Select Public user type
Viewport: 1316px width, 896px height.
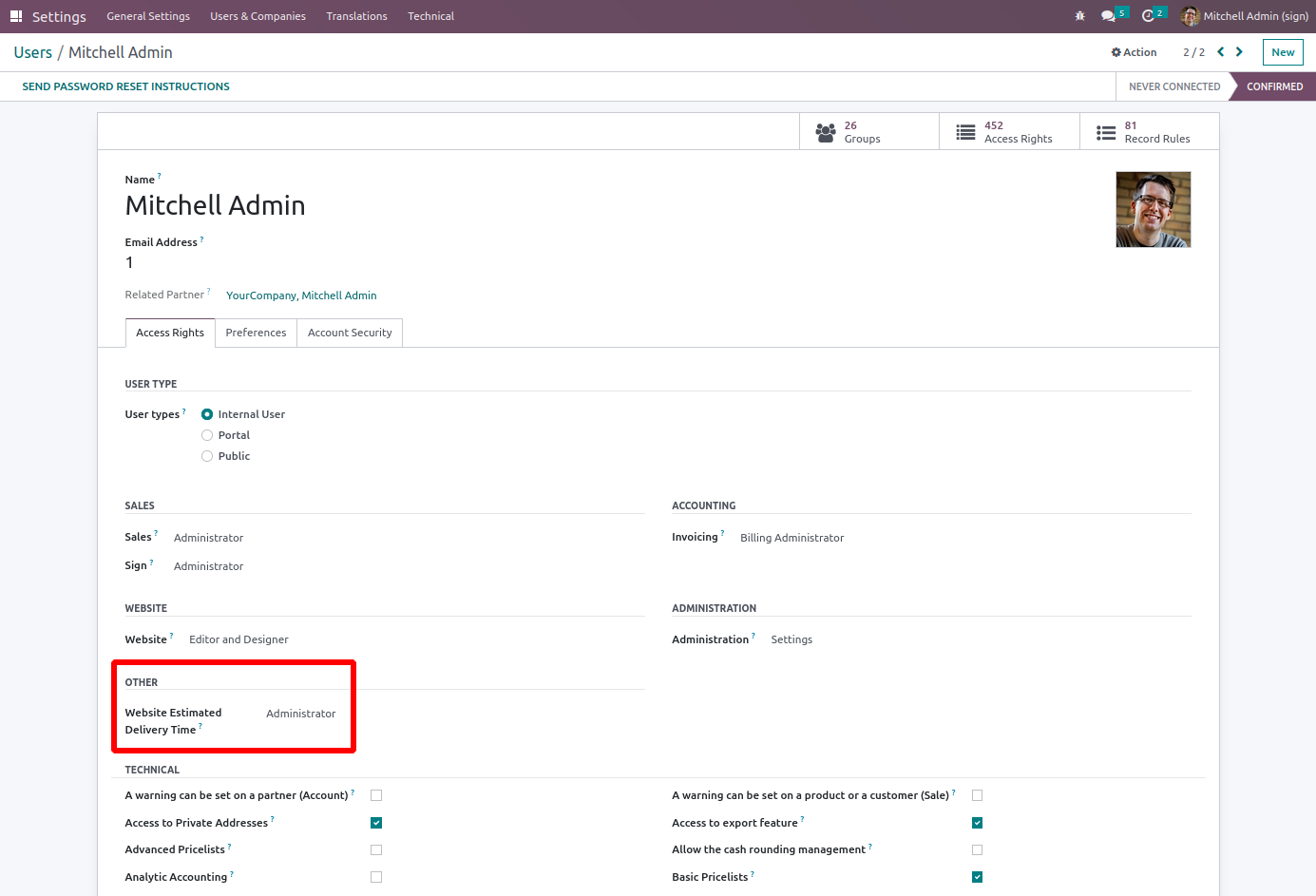[x=207, y=456]
